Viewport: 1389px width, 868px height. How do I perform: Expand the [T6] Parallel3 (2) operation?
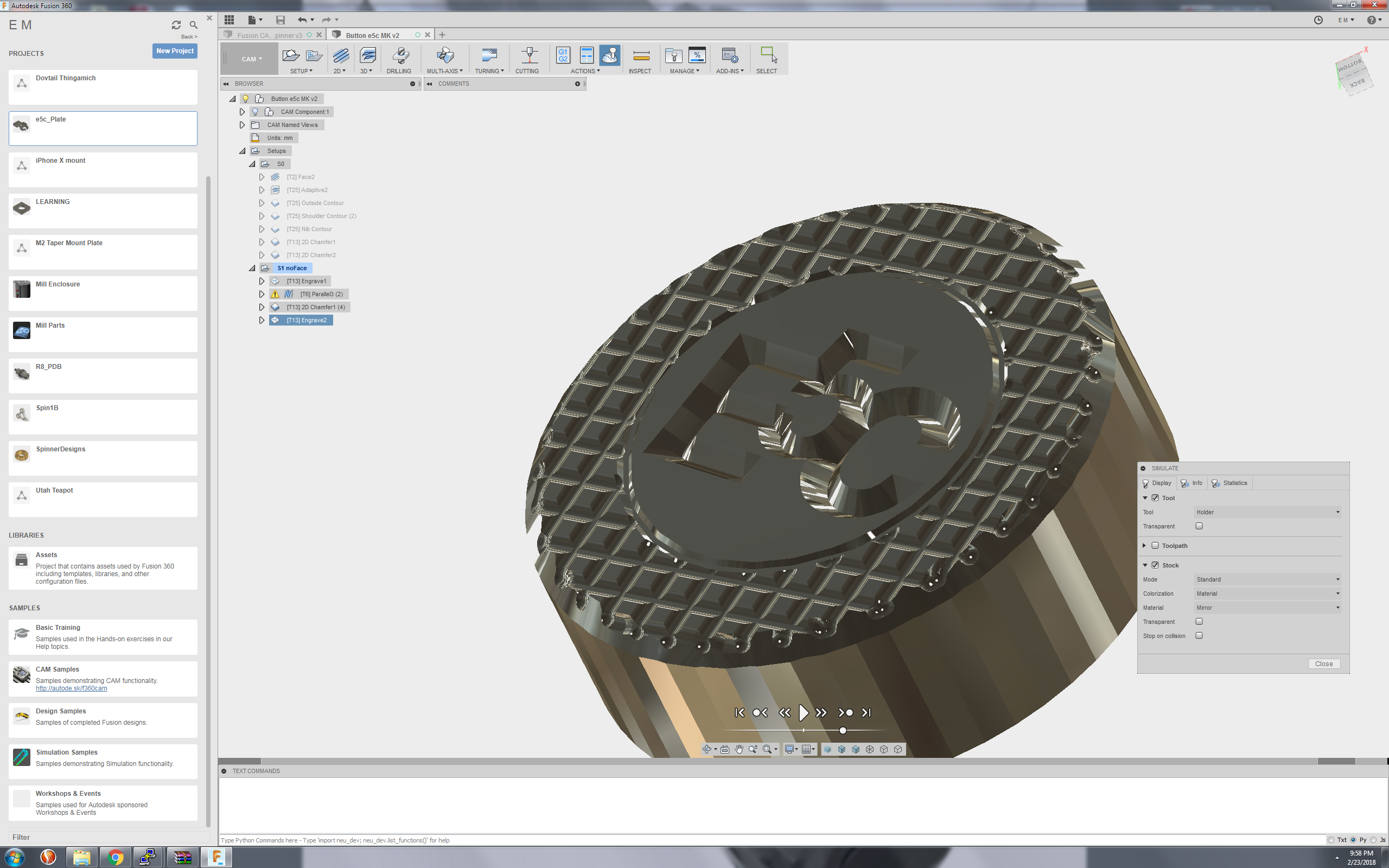point(262,294)
